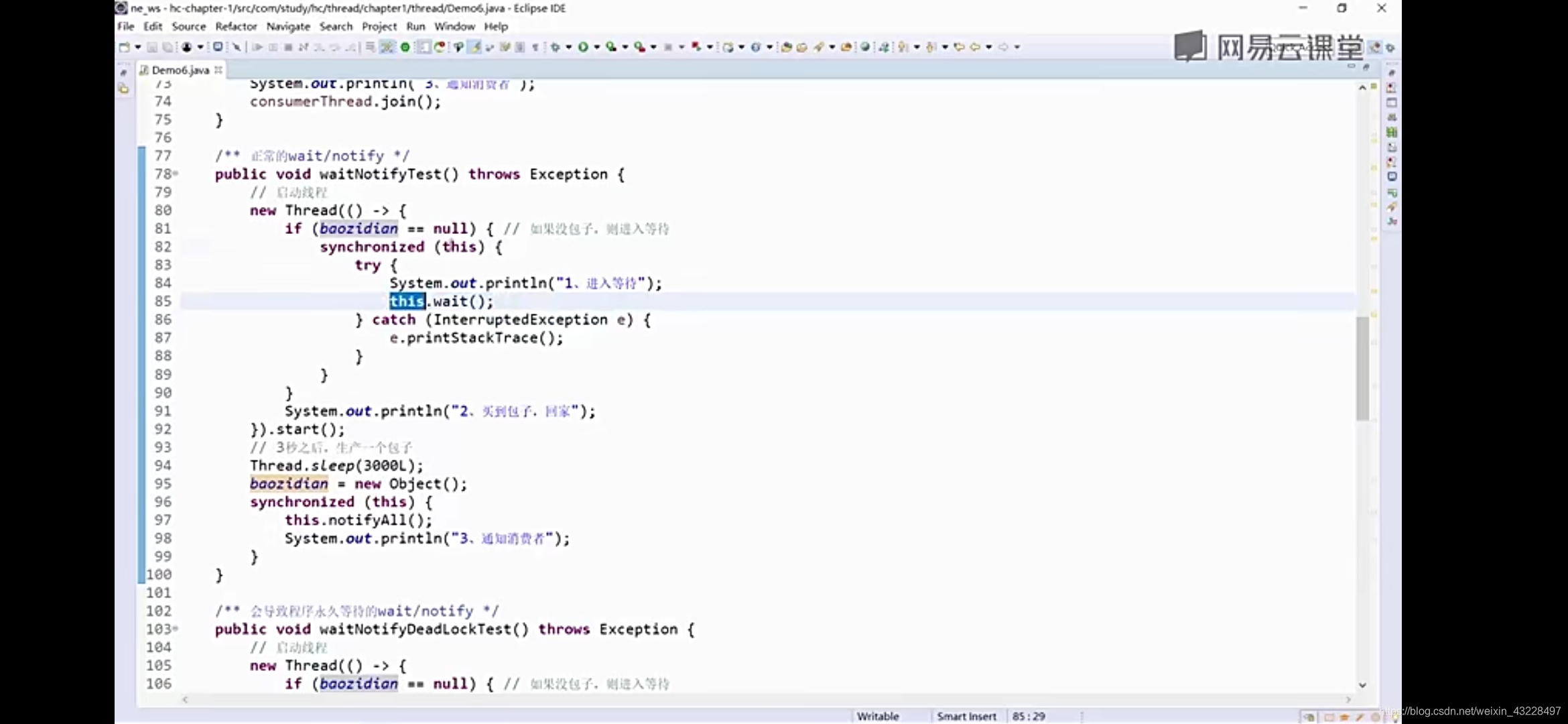The image size is (1568, 724).
Task: Open the Search menu
Action: point(336,26)
